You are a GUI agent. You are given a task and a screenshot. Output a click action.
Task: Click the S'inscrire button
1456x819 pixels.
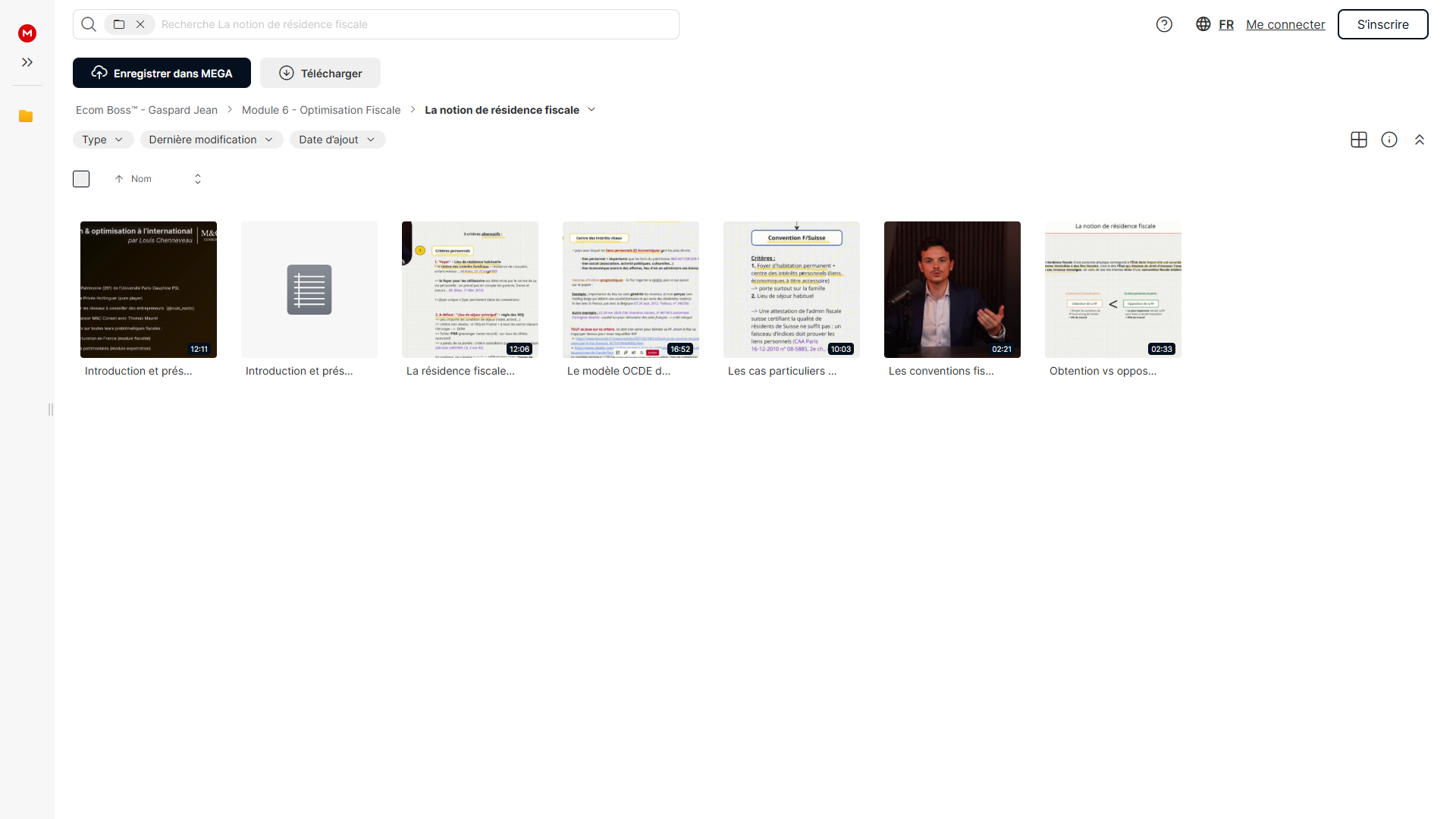pyautogui.click(x=1382, y=24)
